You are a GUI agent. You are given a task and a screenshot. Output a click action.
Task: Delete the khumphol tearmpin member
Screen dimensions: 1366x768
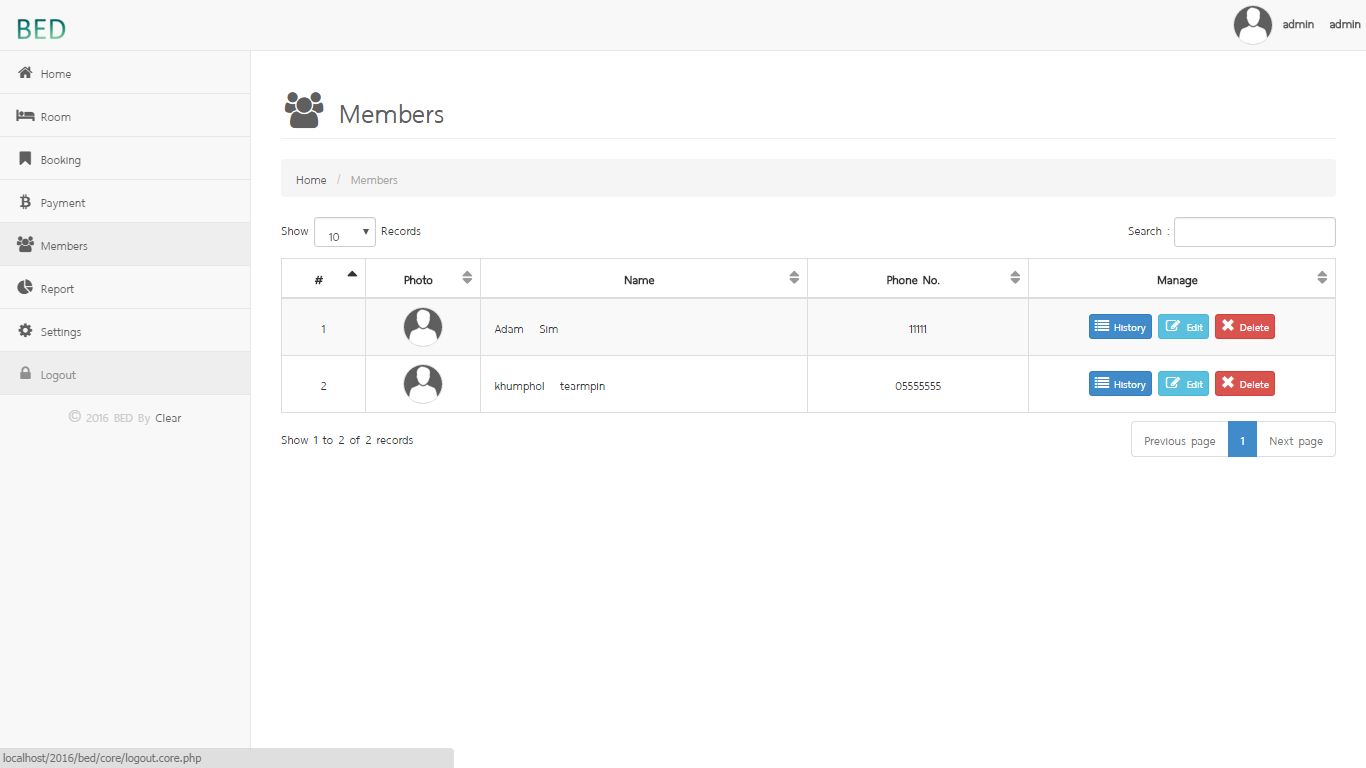point(1244,383)
